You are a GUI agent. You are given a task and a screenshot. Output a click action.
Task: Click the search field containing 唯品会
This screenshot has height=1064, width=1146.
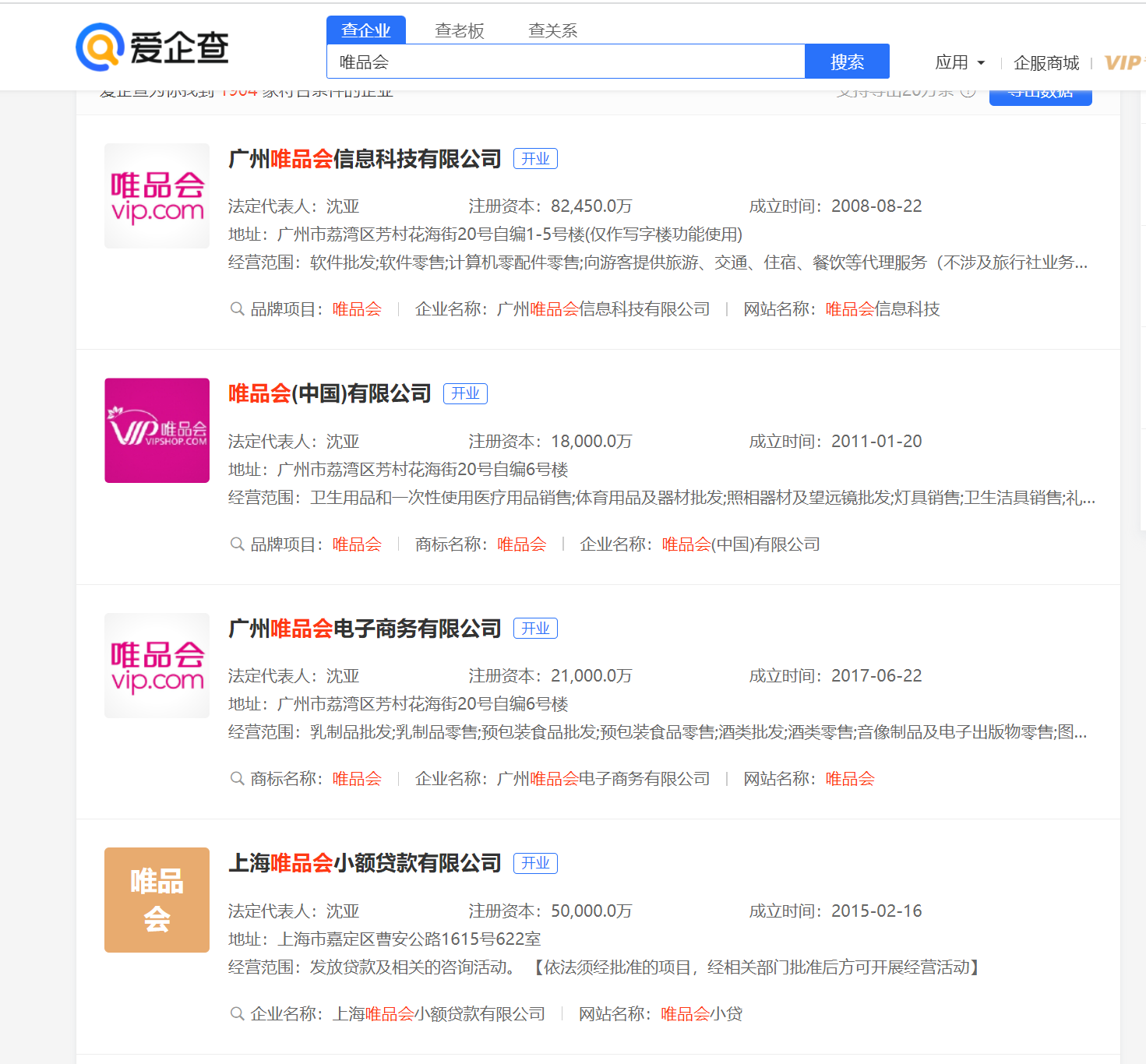tap(566, 62)
